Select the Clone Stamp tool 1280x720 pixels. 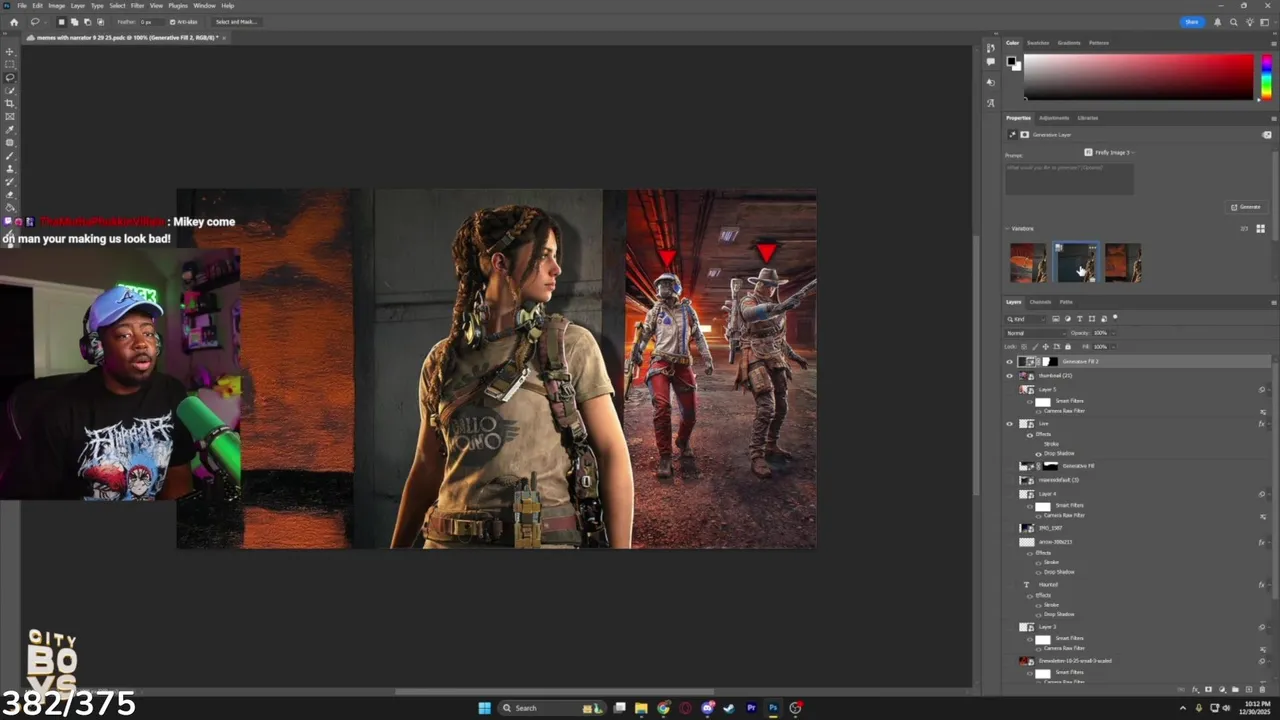[x=10, y=169]
